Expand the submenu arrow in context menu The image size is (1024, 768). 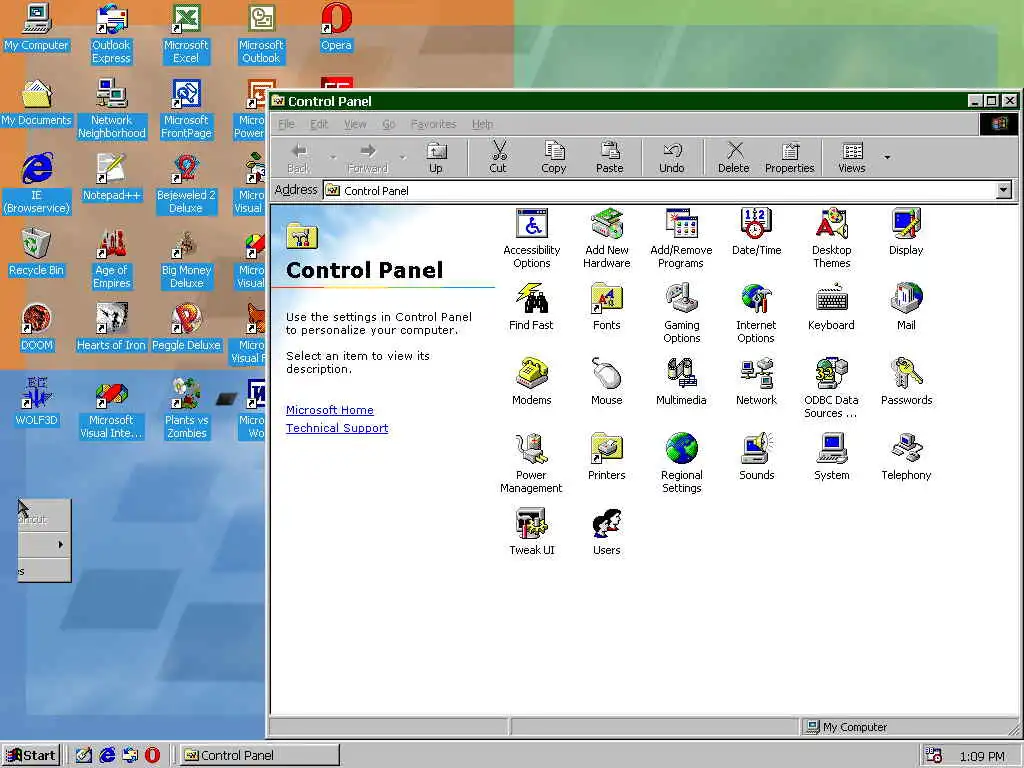point(61,545)
